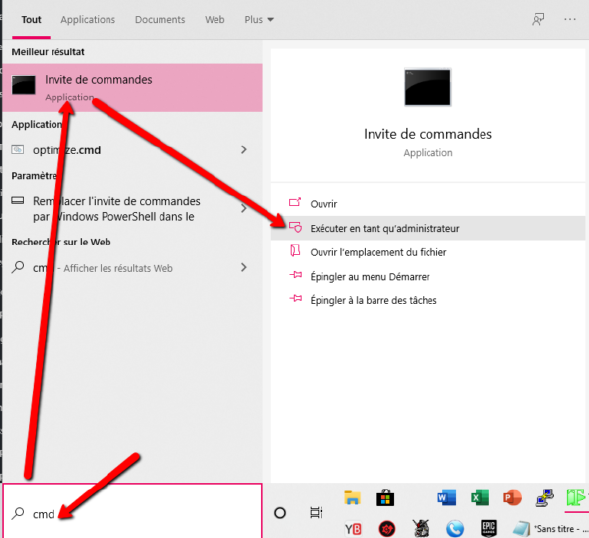Screen dimensions: 589x538
Task: Click the green media player taskbar icon
Action: pyautogui.click(x=576, y=498)
